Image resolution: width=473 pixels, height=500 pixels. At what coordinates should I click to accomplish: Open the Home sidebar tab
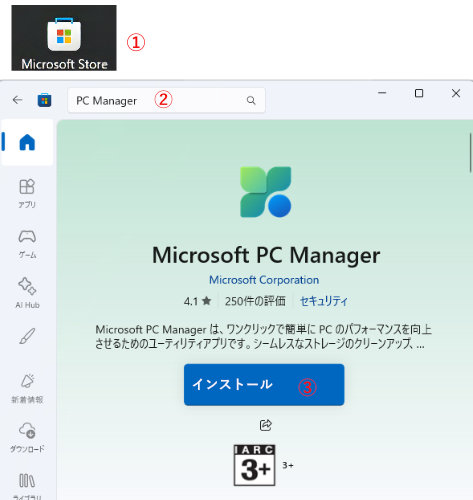[27, 142]
